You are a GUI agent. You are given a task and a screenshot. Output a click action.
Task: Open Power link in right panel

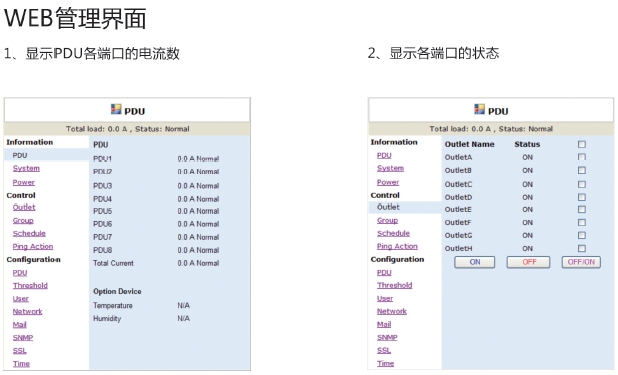[x=388, y=182]
